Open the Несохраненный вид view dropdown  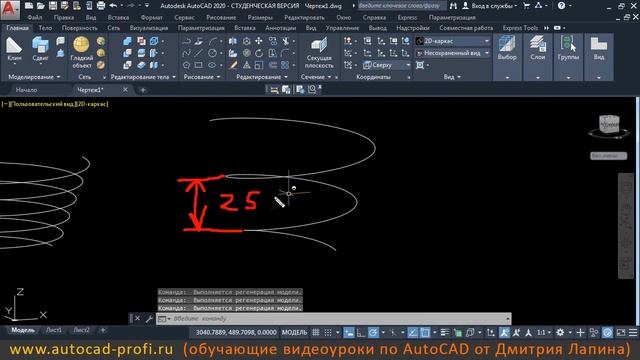452,53
